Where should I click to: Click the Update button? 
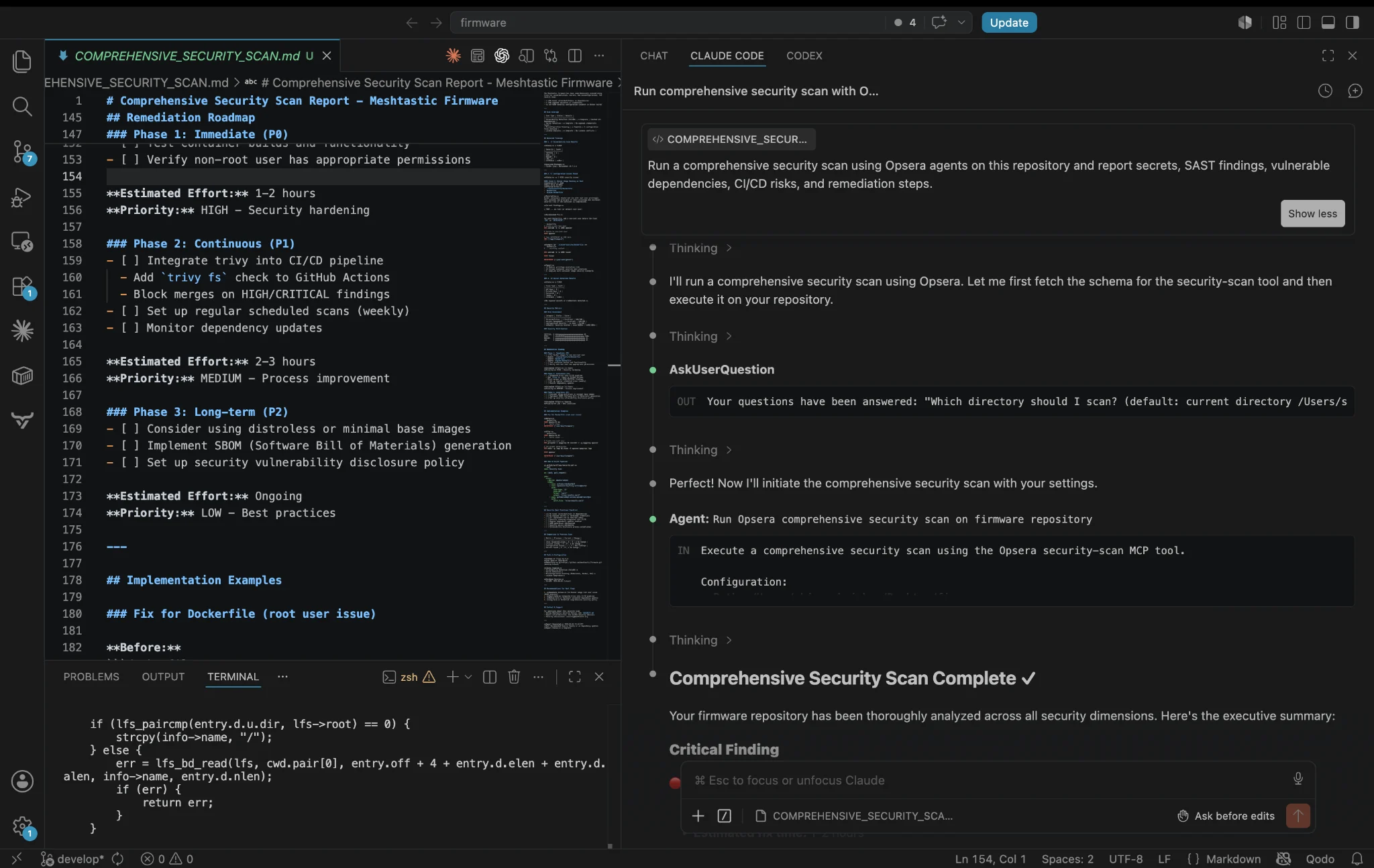click(1009, 22)
